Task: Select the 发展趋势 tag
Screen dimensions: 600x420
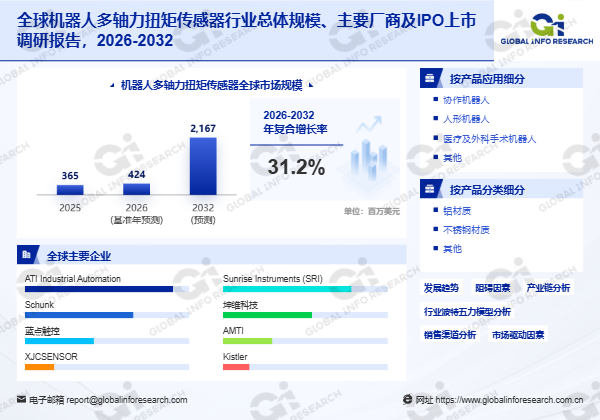Action: (441, 288)
